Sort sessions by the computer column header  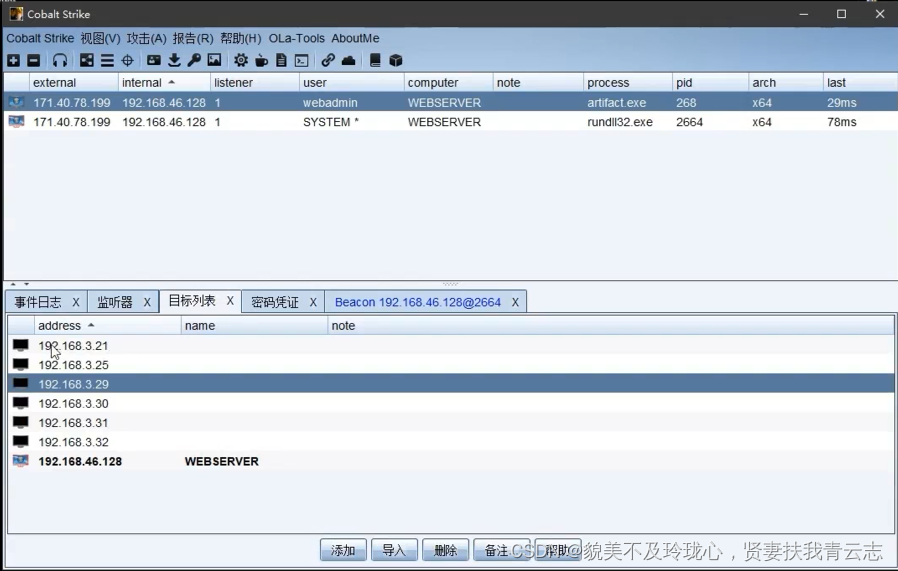[x=448, y=82]
